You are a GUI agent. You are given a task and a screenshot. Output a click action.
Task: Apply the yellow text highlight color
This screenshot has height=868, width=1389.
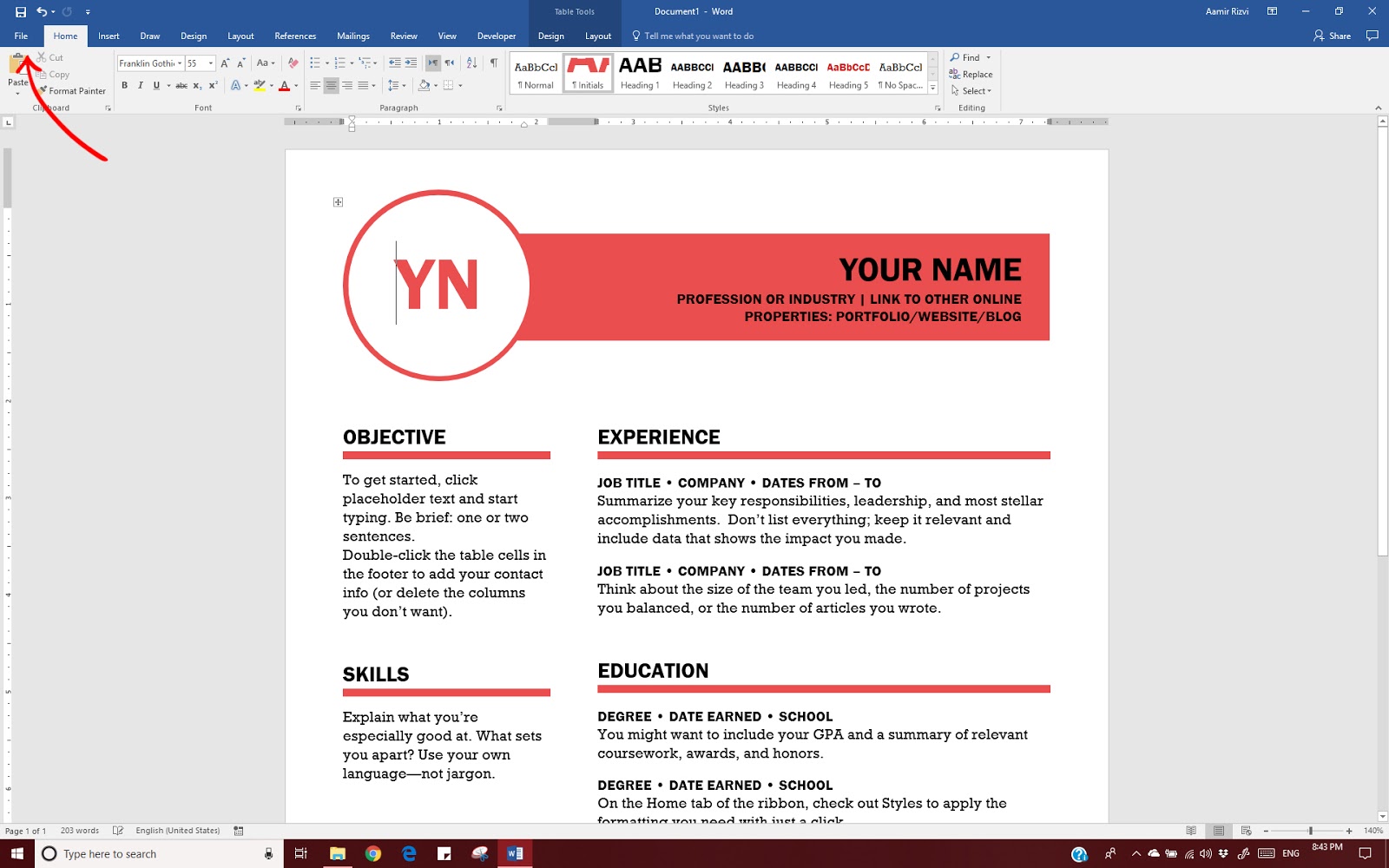click(x=259, y=86)
